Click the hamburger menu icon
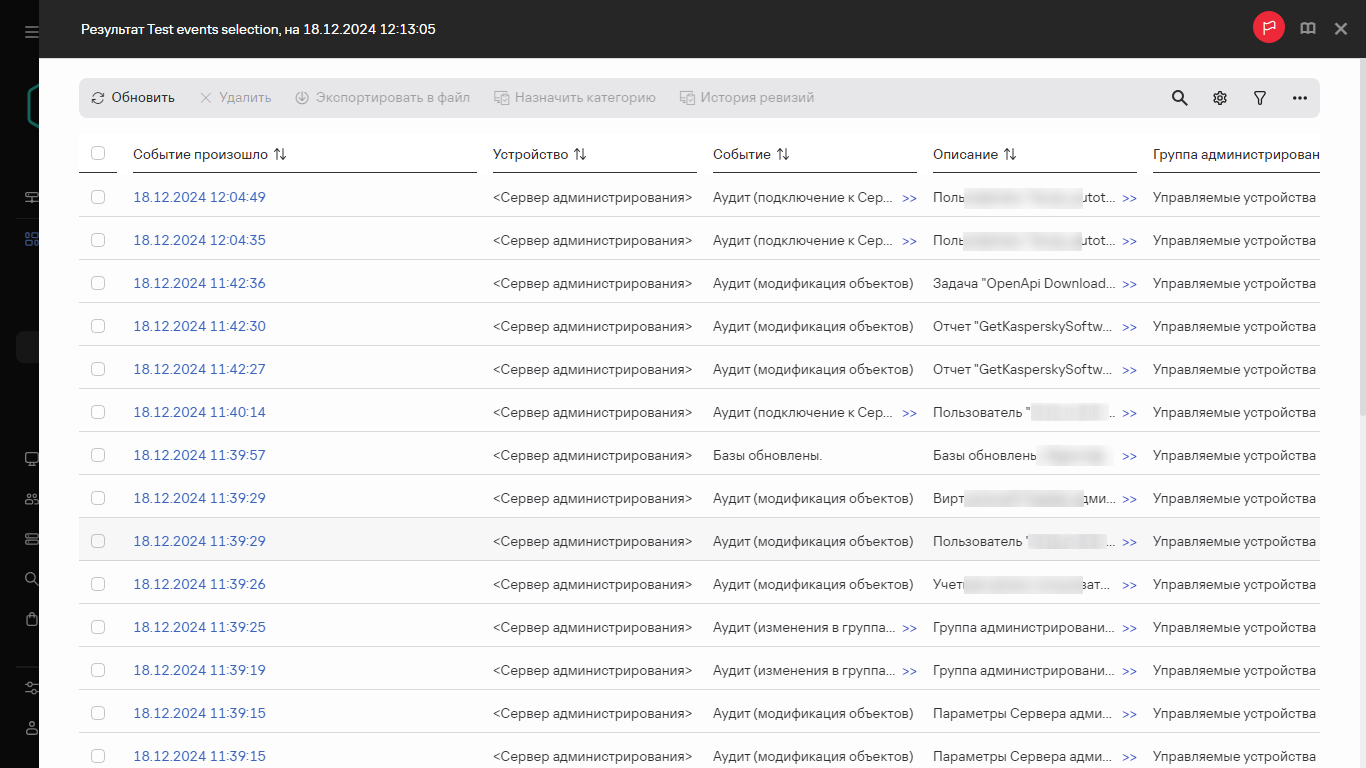The height and width of the screenshot is (768, 1366). coord(32,32)
